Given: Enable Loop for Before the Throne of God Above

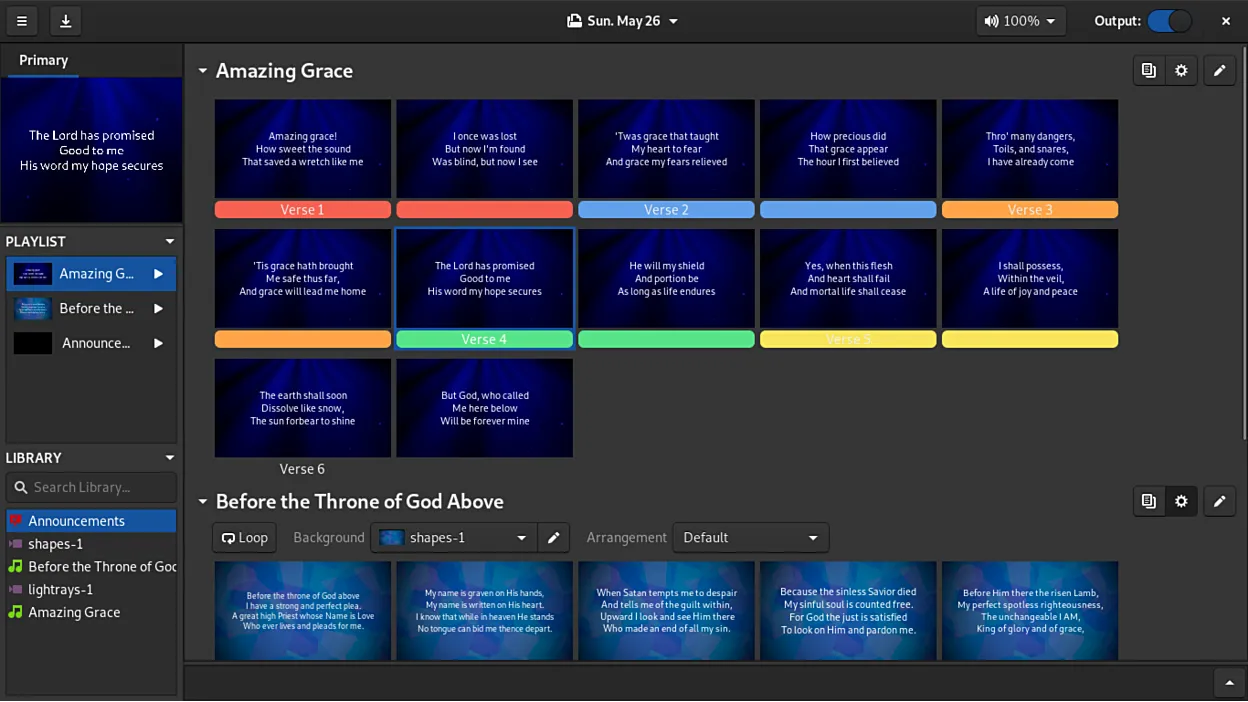Looking at the screenshot, I should 243,537.
